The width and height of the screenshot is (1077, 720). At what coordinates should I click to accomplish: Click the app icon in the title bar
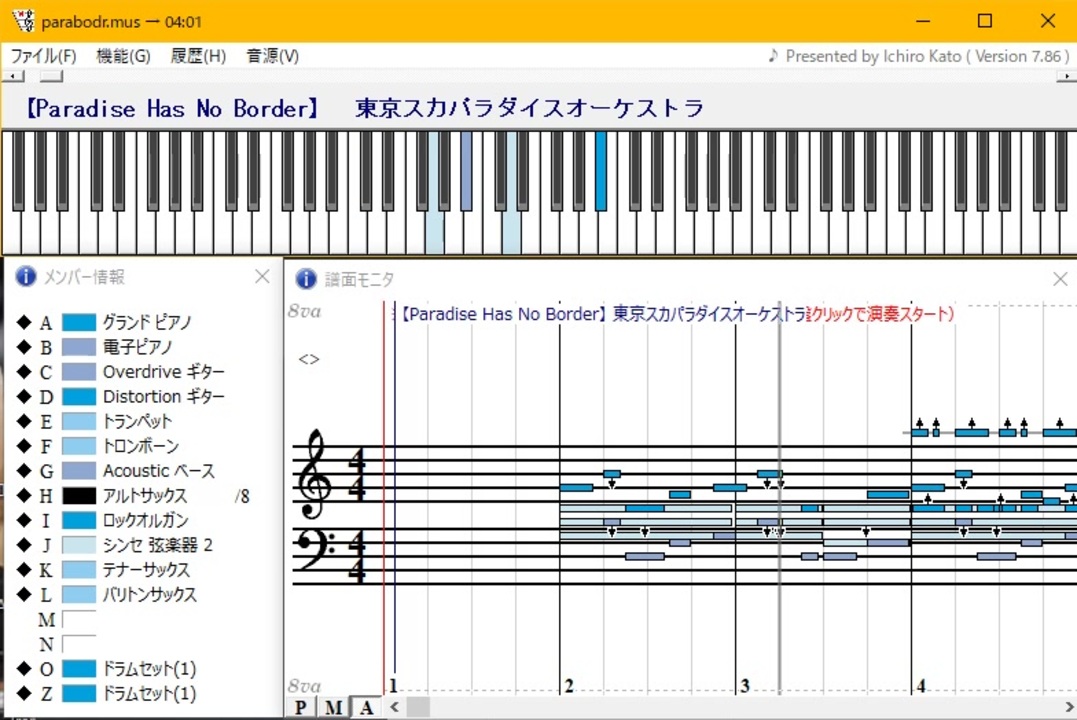click(23, 21)
